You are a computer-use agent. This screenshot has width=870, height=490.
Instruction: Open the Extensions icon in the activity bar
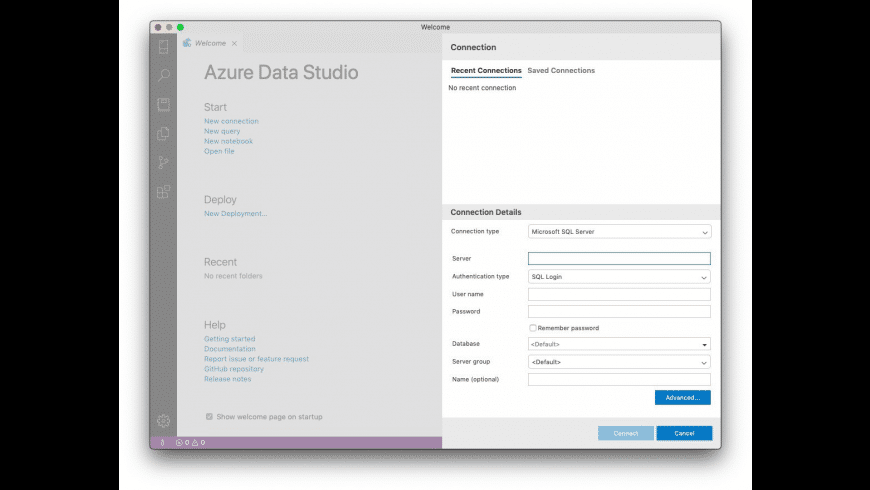(163, 192)
